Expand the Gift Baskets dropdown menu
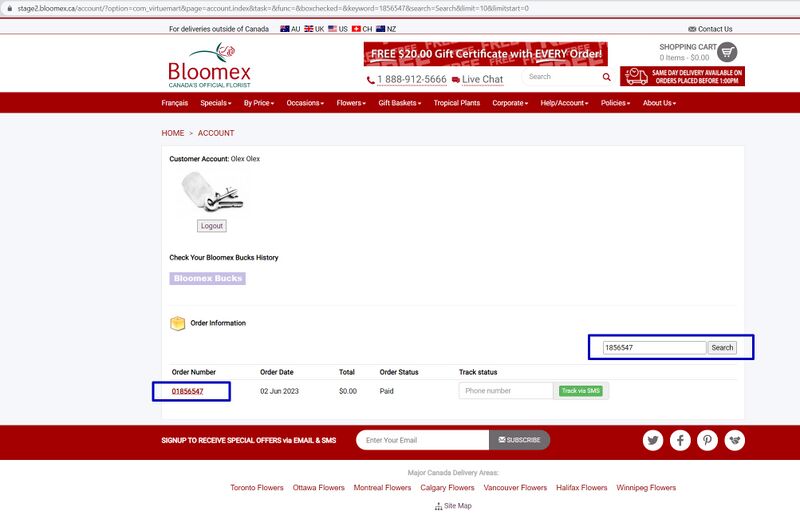The width and height of the screenshot is (800, 515). (x=399, y=103)
